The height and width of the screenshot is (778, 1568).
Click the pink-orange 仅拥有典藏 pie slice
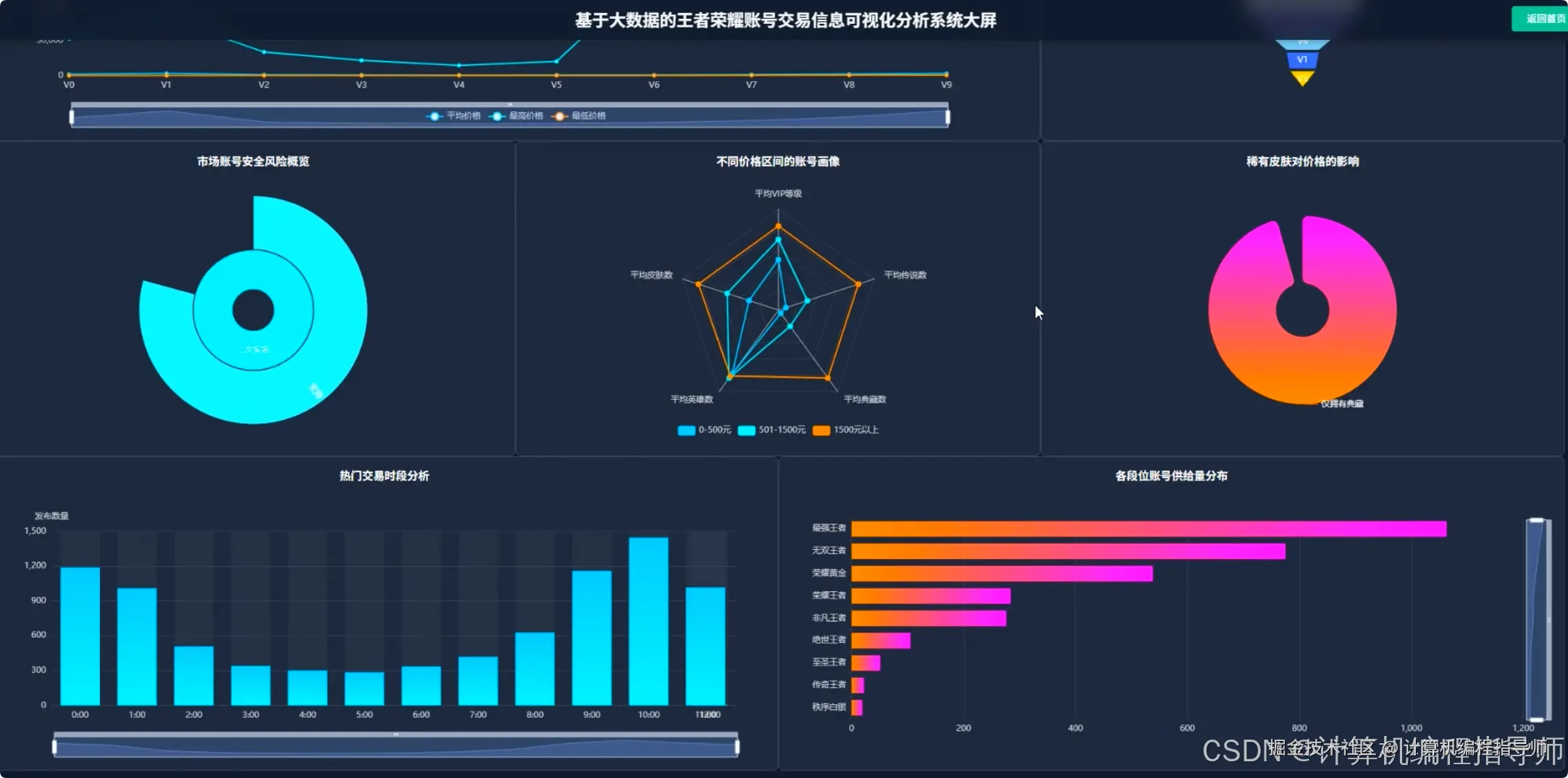tap(1302, 369)
